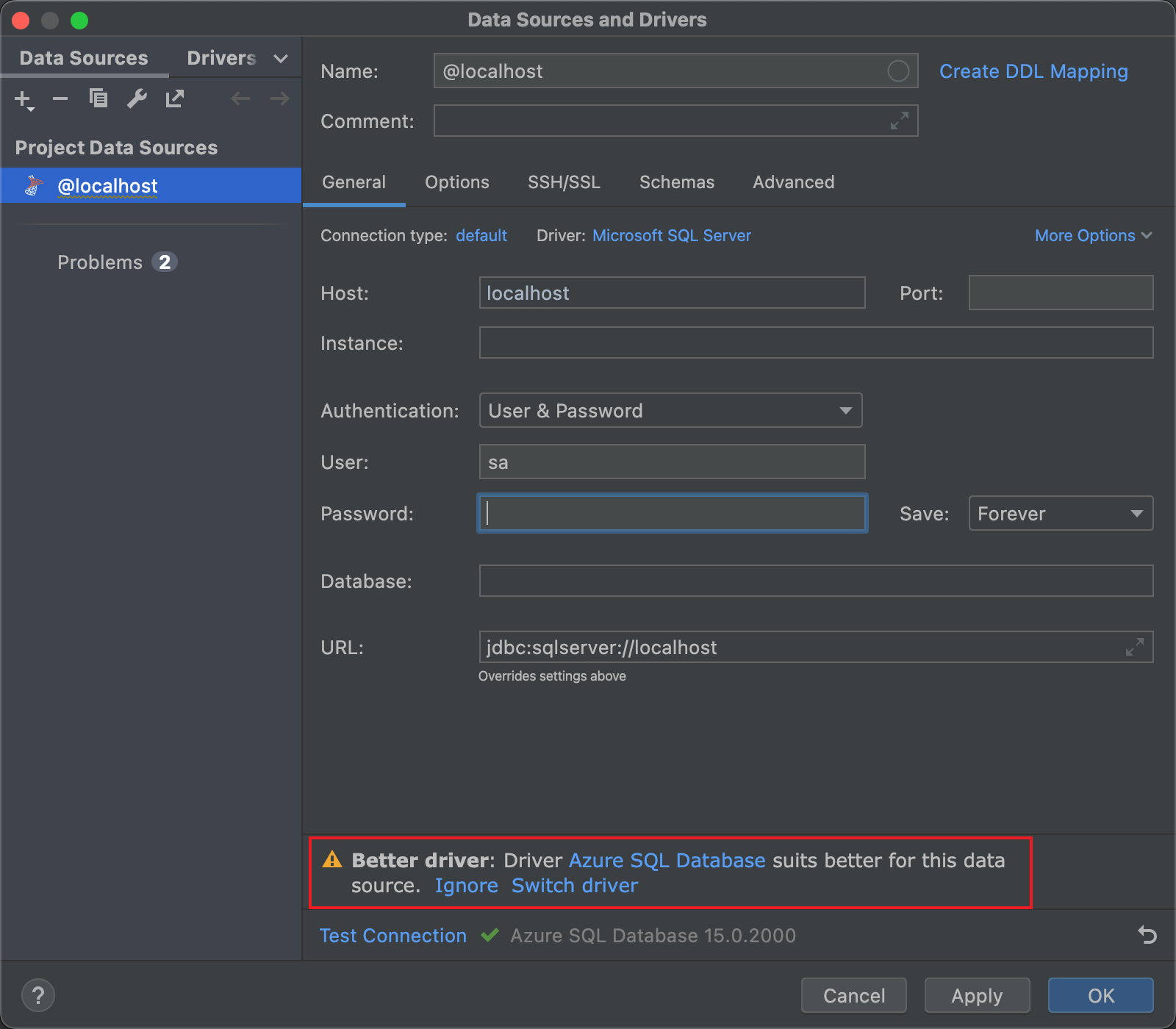Viewport: 1176px width, 1029px height.
Task: Open driver settings wrench icon
Action: pyautogui.click(x=137, y=98)
